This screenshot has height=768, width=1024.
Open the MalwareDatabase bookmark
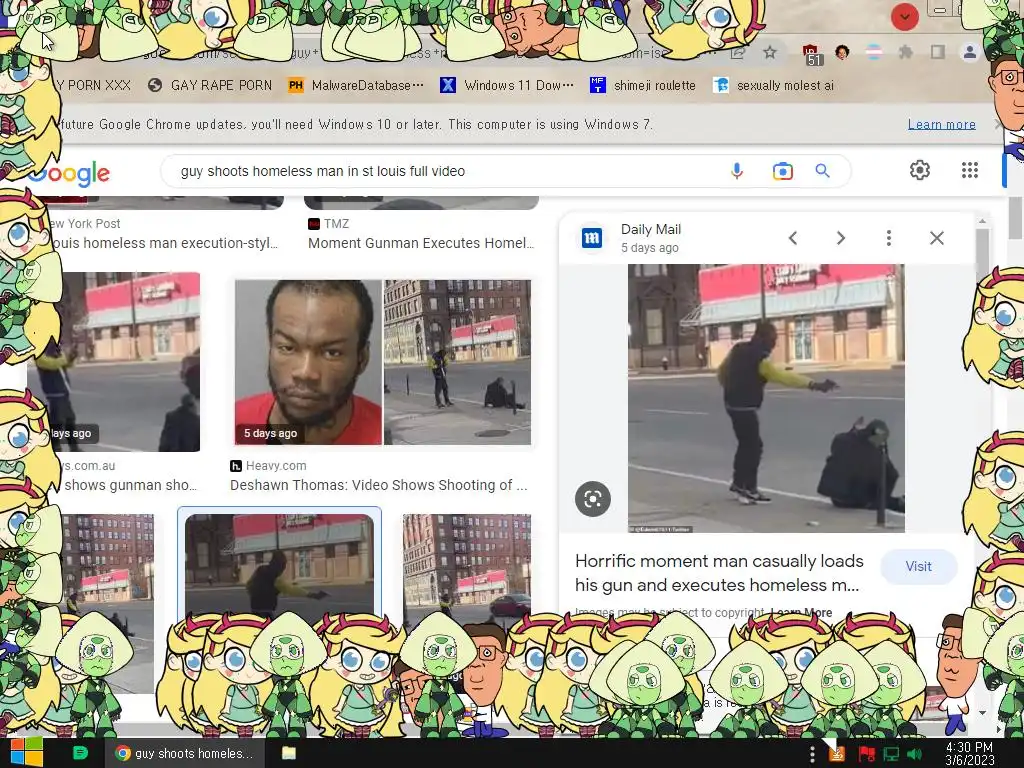click(356, 85)
